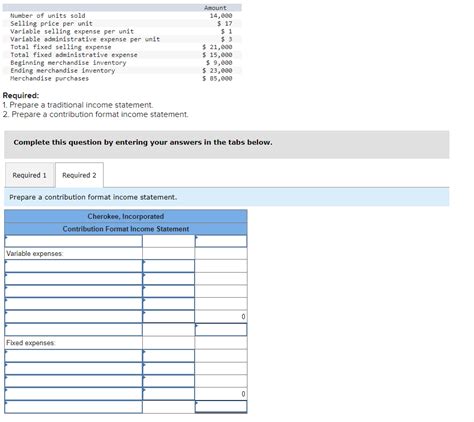474x422 pixels.
Task: Click '1. Prepare a traditional income statement' line
Action: [78, 105]
